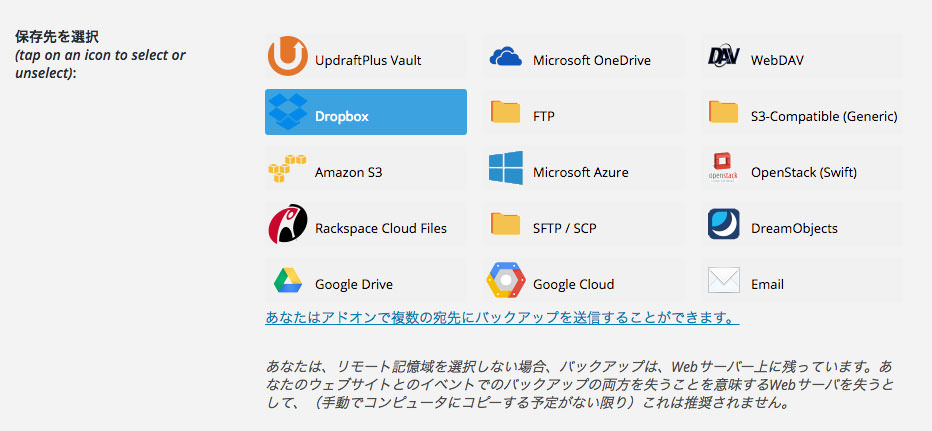This screenshot has height=431, width=932.
Task: Select the Google Cloud hexagon icon
Action: tap(506, 279)
